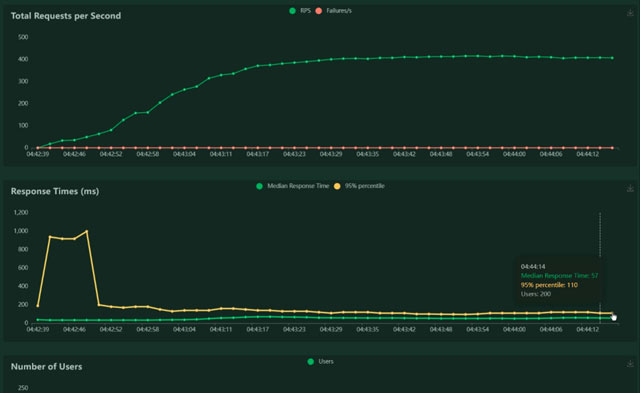Viewport: 640px width, 393px height.
Task: Download the Response Times chart image
Action: 630,189
